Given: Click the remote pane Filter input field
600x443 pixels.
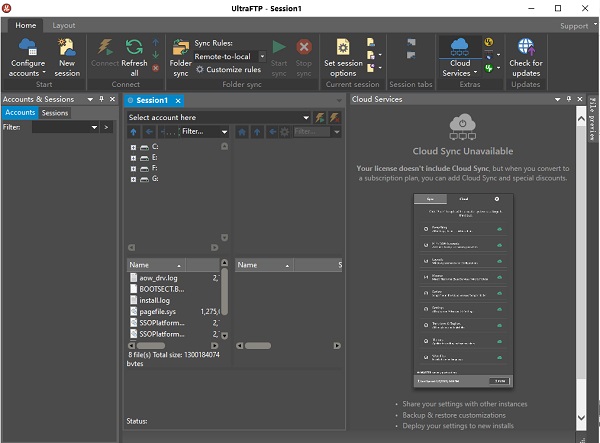Looking at the screenshot, I should pyautogui.click(x=312, y=132).
